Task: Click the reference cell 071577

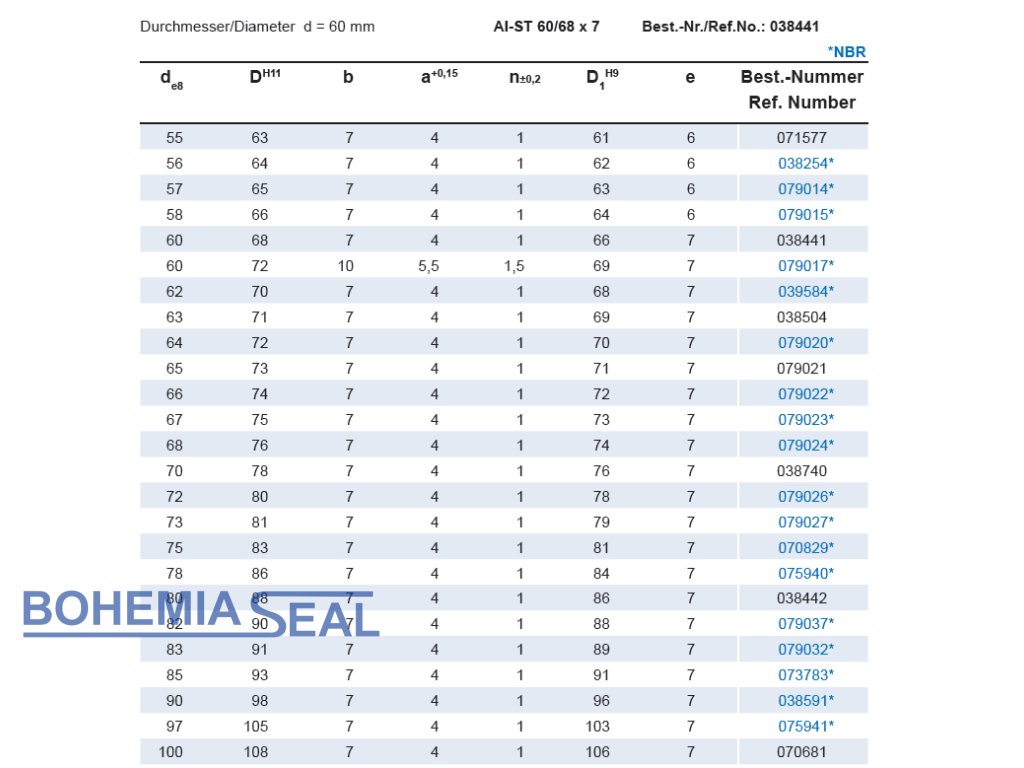Action: pyautogui.click(x=802, y=138)
